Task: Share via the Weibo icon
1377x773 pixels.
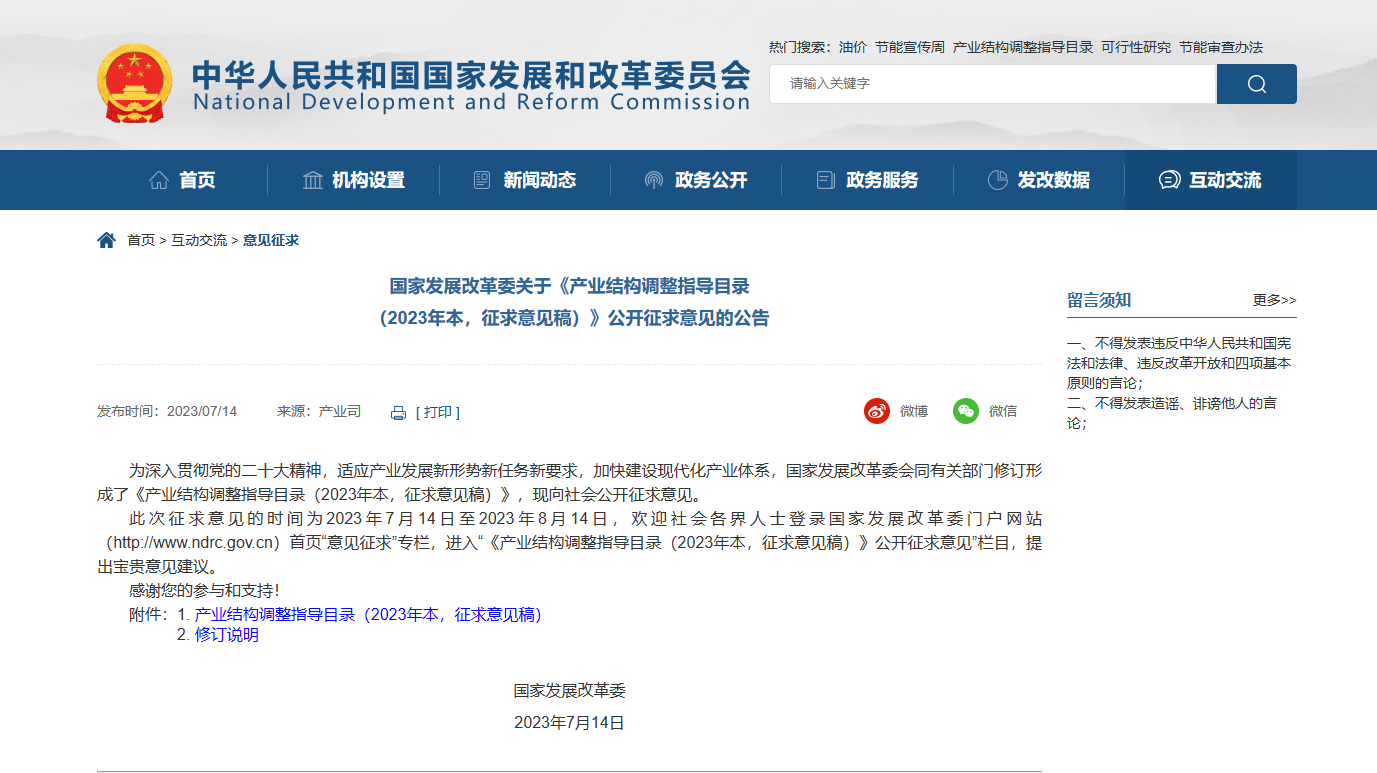Action: [x=877, y=411]
